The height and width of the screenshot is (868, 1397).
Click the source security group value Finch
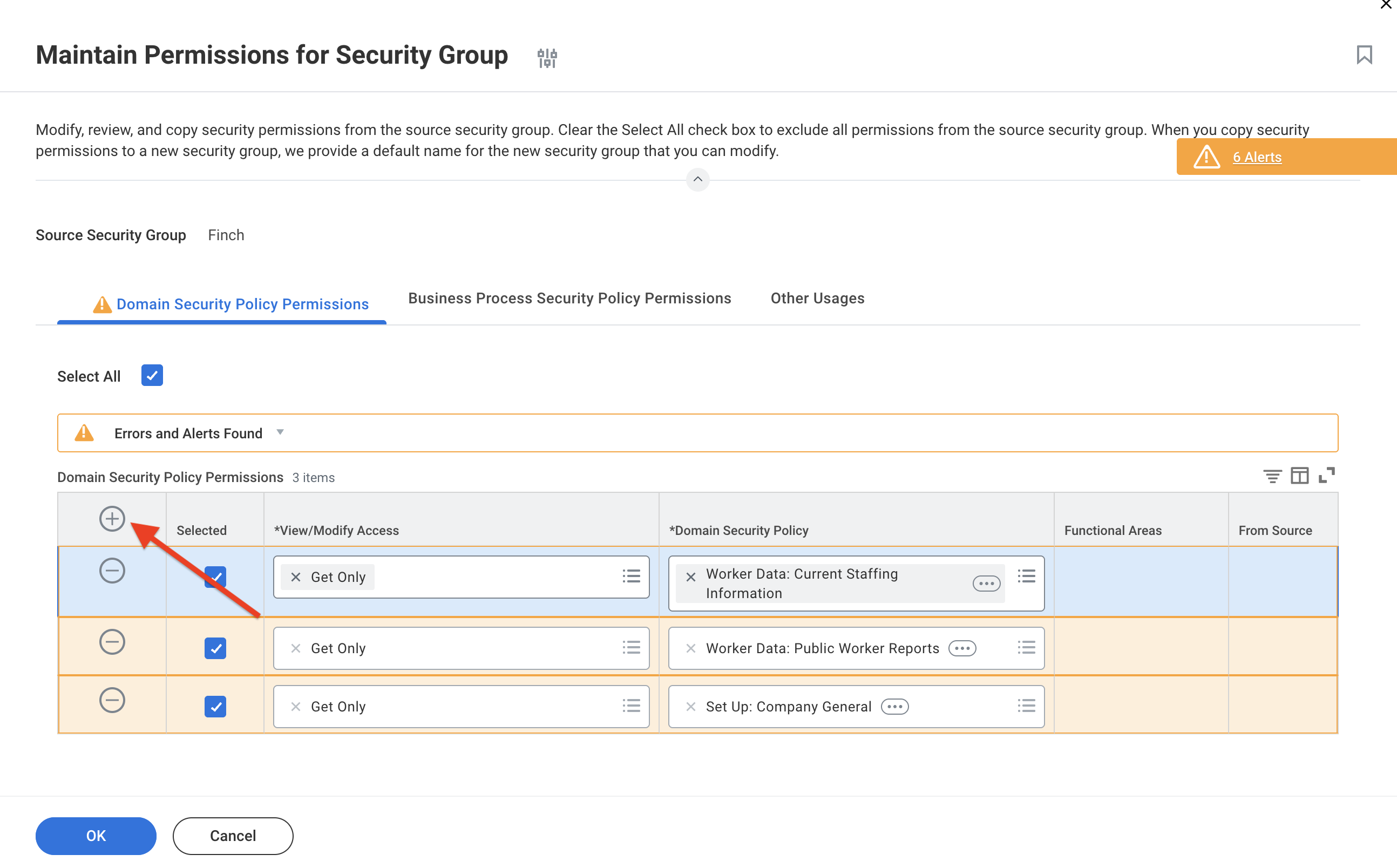pos(226,235)
